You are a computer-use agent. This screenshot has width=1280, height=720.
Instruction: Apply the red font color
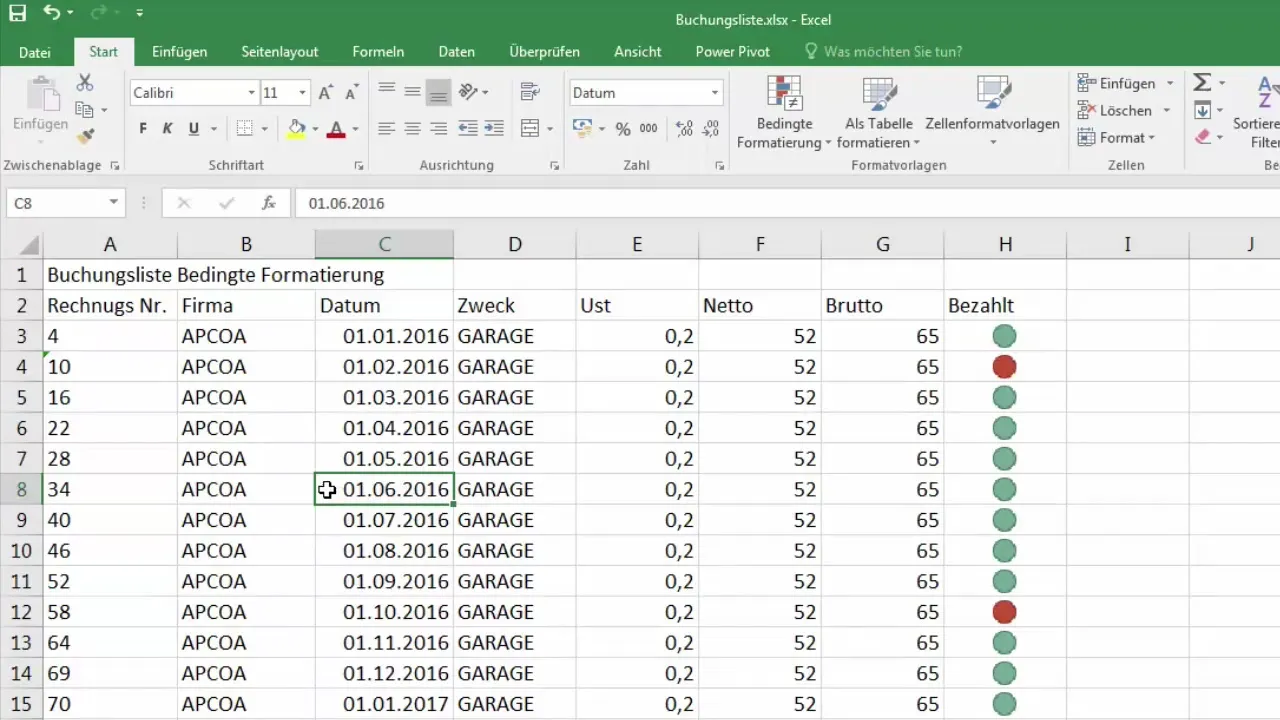click(336, 129)
